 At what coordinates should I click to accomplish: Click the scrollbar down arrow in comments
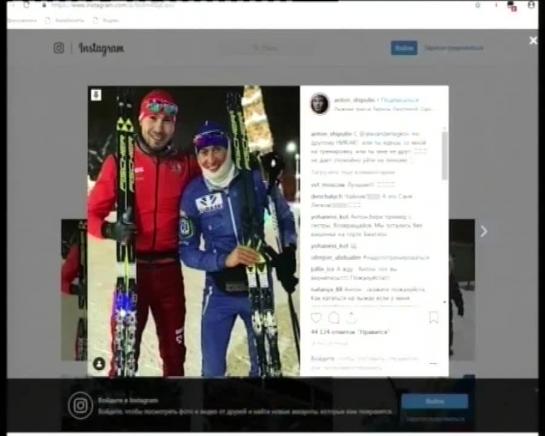(x=445, y=302)
